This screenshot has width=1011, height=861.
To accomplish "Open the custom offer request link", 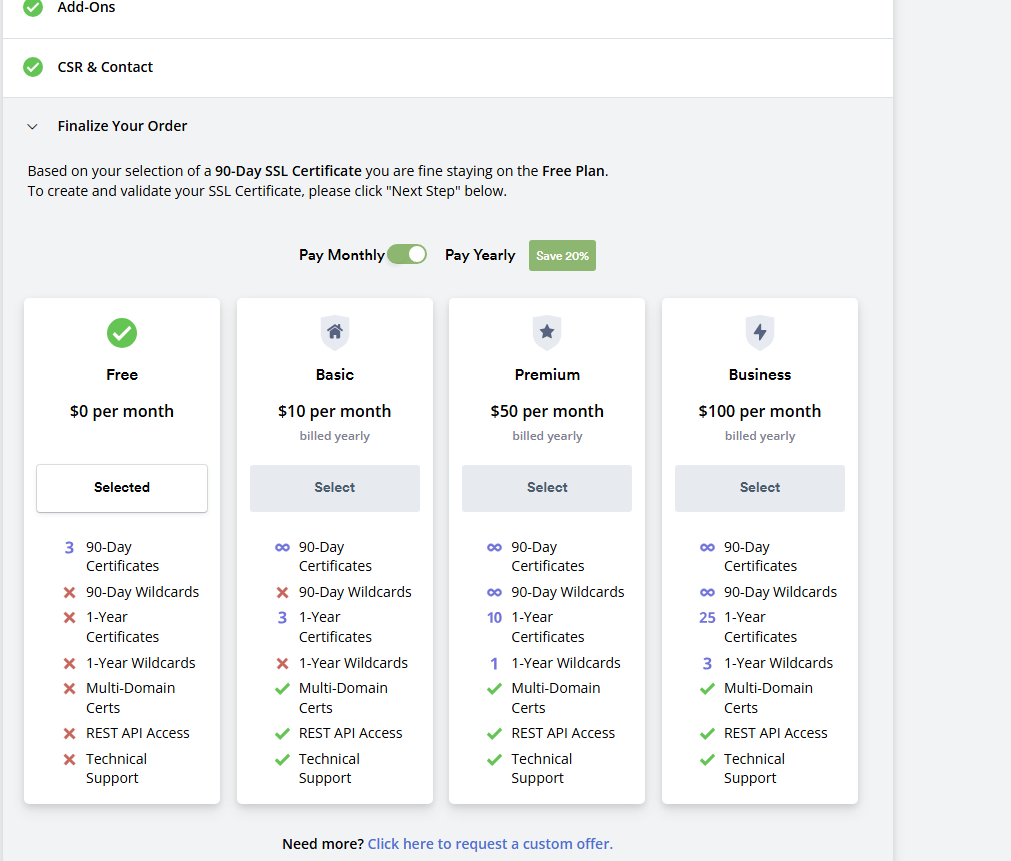I will pos(489,843).
